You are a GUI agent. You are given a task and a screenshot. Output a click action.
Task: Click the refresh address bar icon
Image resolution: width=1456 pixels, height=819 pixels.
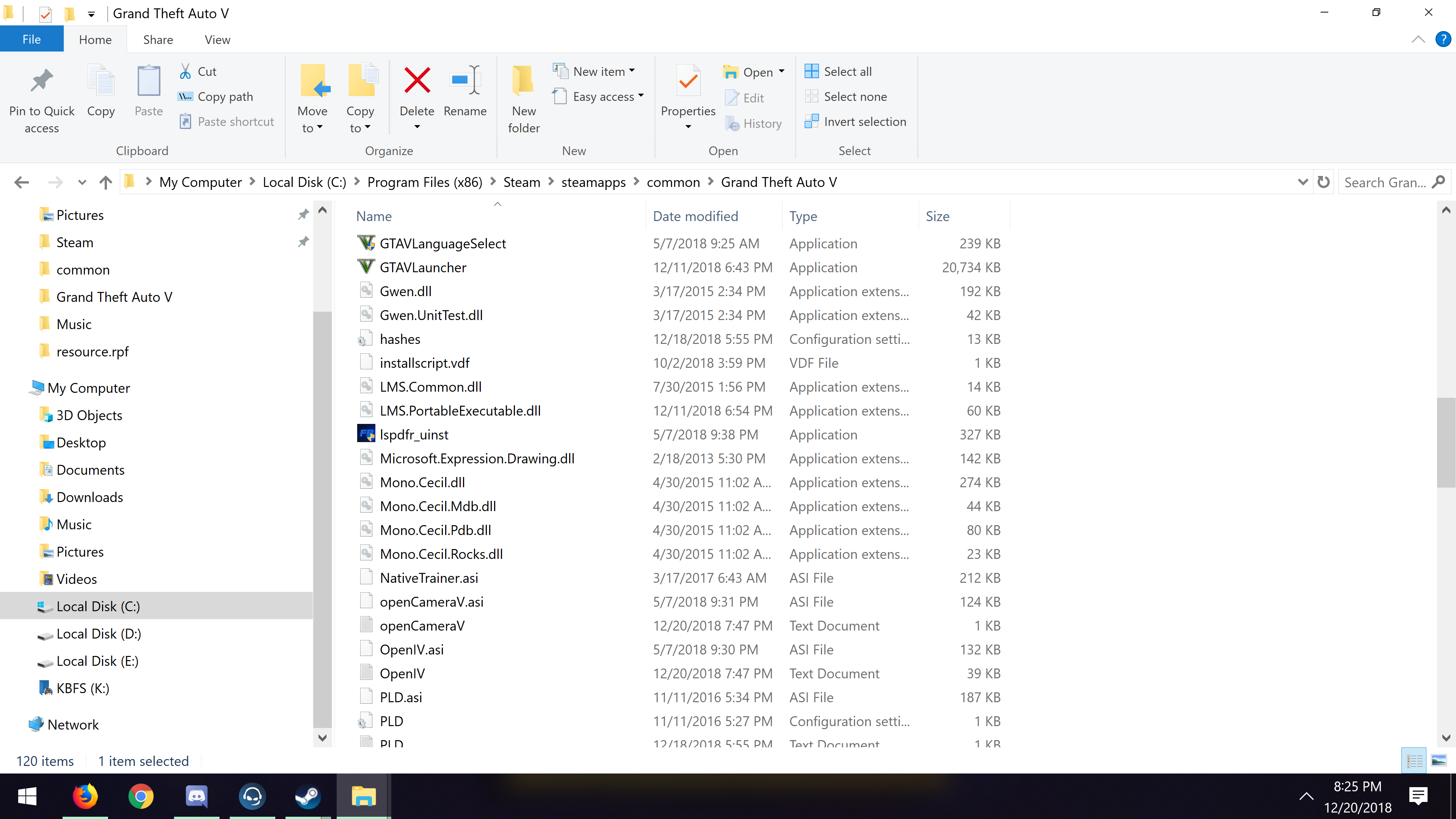pos(1323,182)
